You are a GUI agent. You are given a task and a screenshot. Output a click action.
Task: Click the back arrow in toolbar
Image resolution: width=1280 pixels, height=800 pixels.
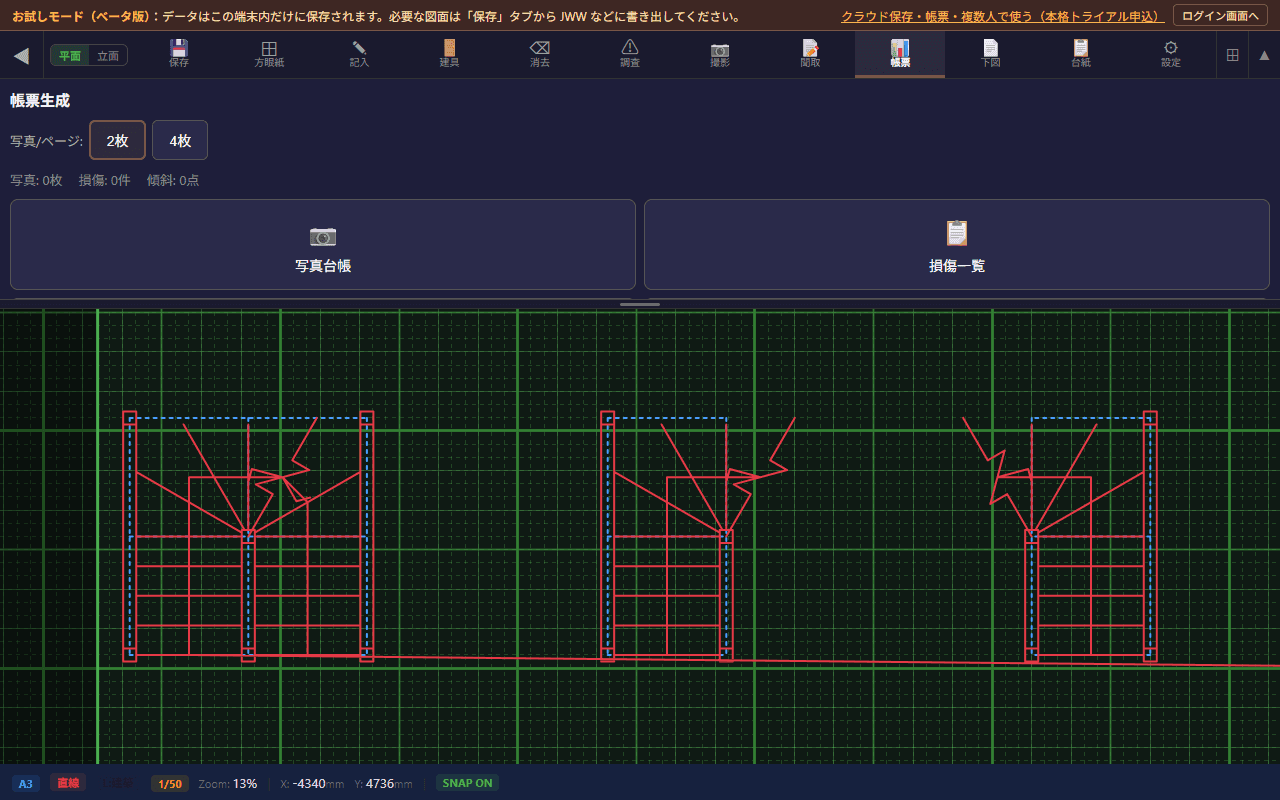click(21, 55)
